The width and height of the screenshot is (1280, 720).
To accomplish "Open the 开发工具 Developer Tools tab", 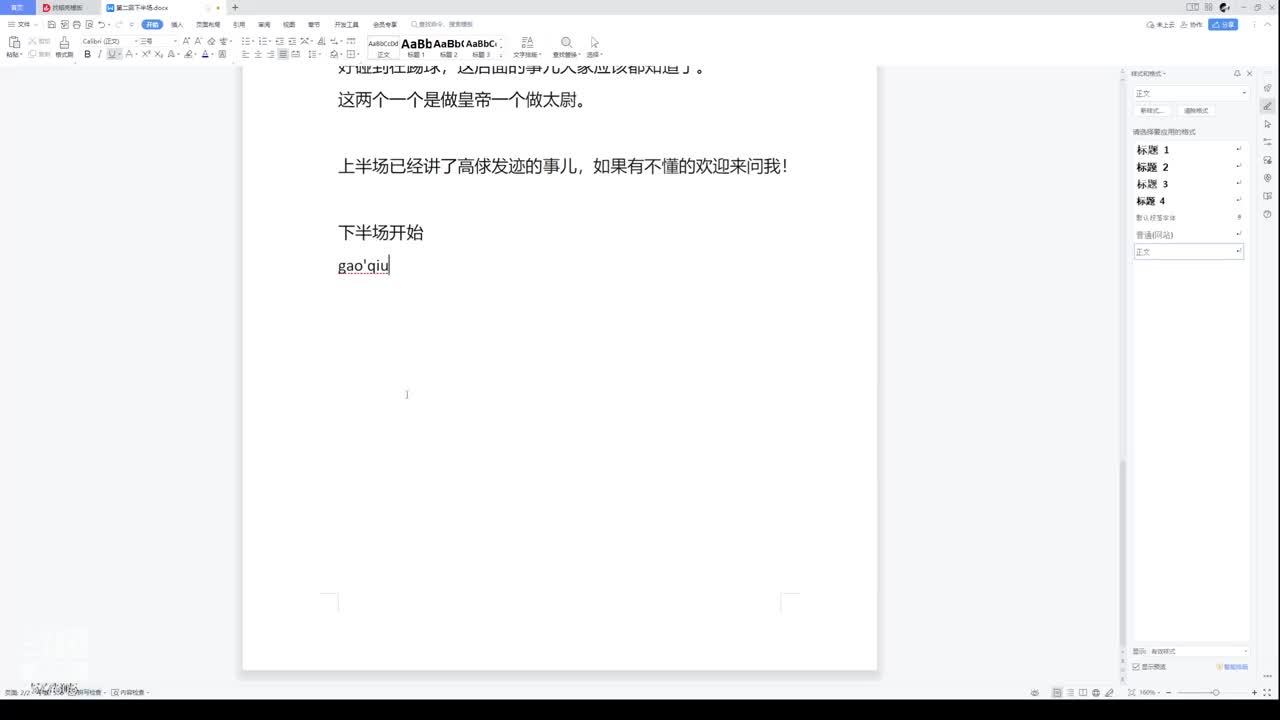I will (x=346, y=24).
